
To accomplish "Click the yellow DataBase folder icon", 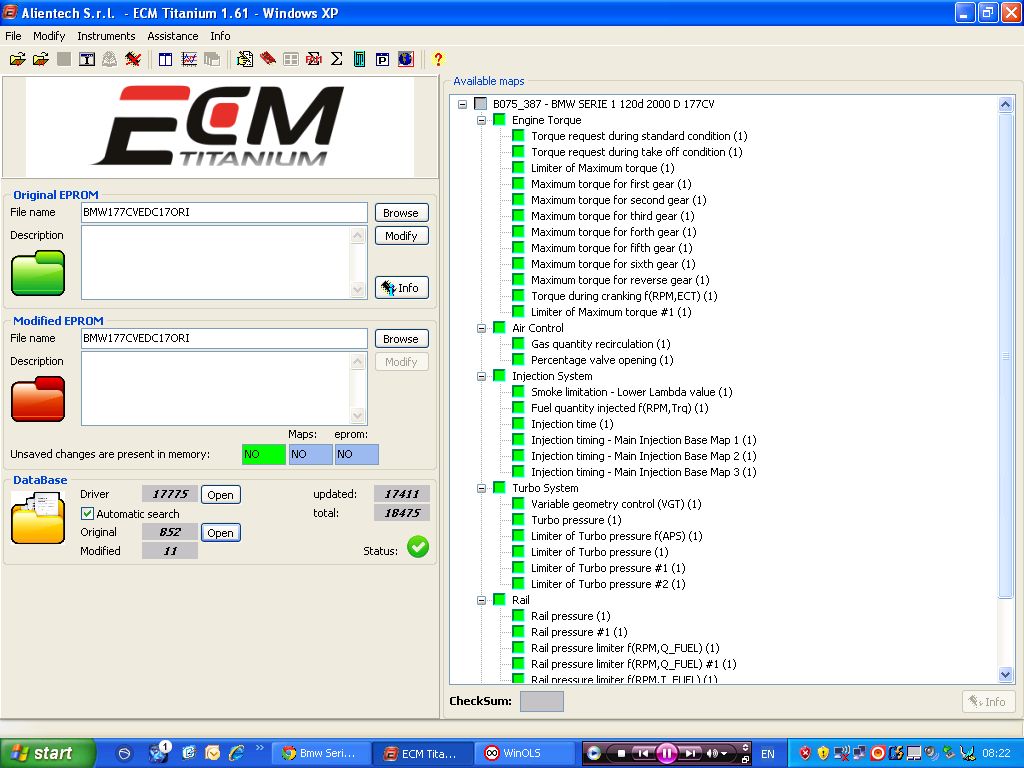I will click(38, 518).
